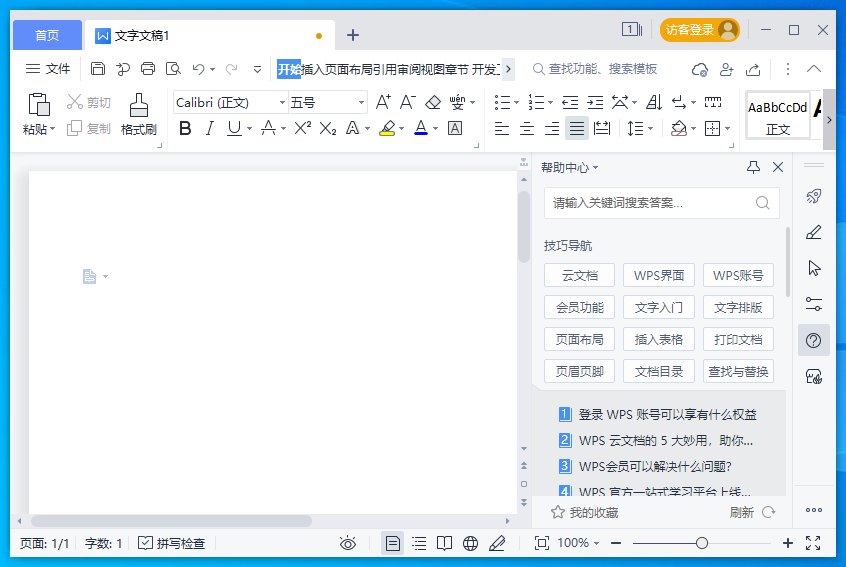The image size is (846, 567).
Task: Open Print Preview icon
Action: [x=173, y=69]
